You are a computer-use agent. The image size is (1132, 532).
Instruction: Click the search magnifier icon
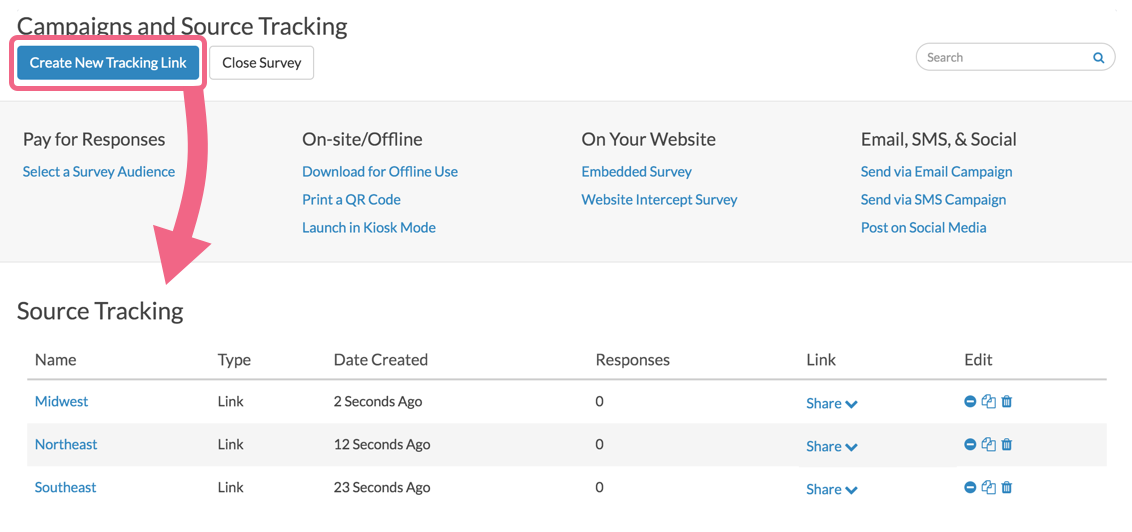click(1098, 58)
